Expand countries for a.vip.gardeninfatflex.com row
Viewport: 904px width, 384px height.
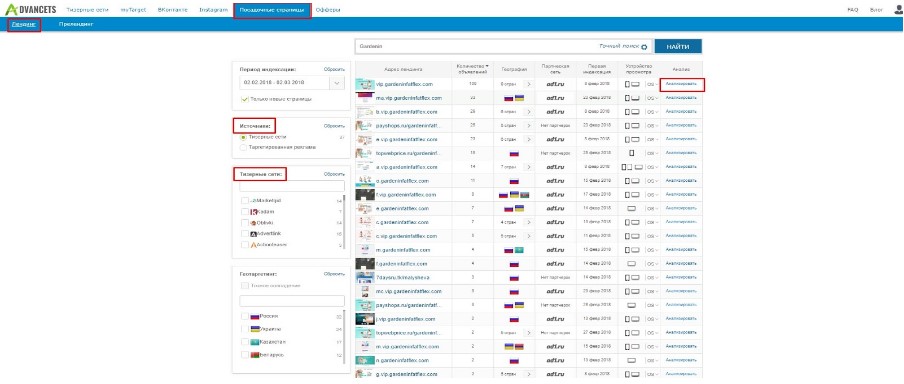coord(528,167)
